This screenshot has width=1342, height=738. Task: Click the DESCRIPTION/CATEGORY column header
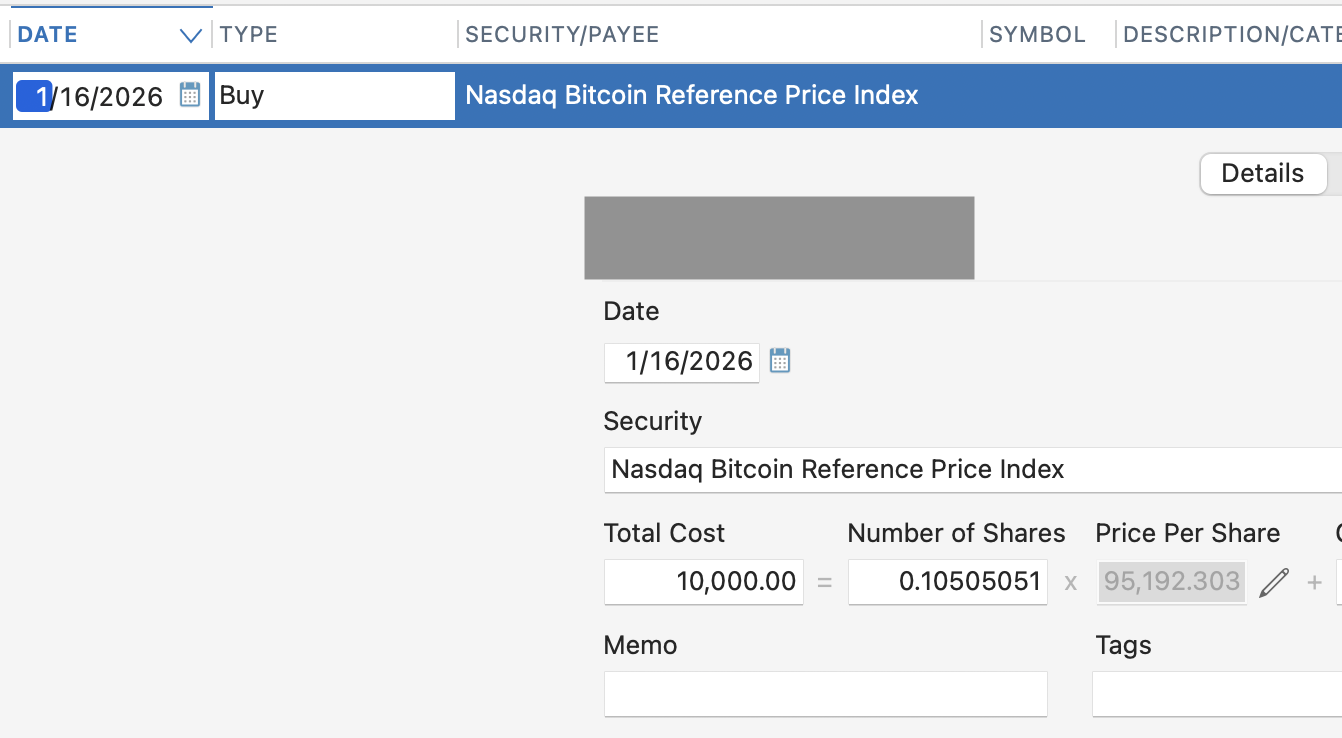click(x=1232, y=35)
